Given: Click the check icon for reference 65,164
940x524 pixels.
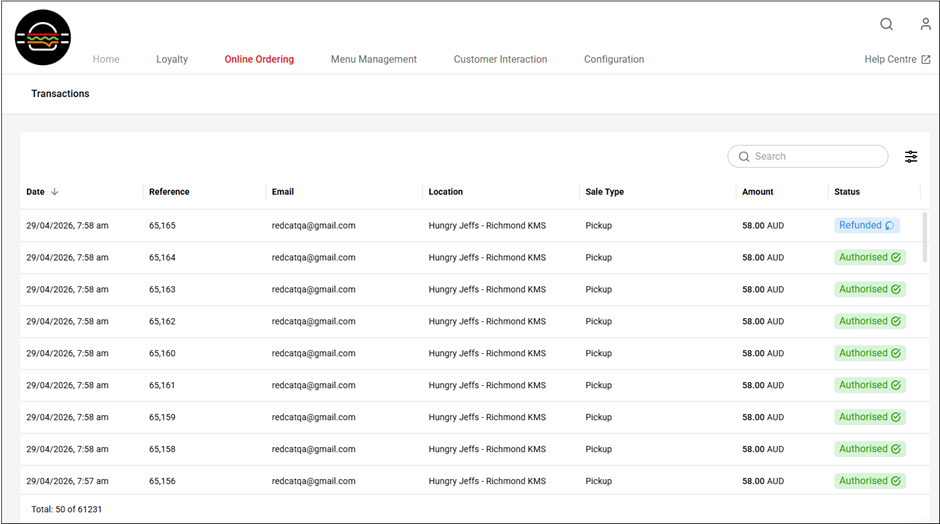Looking at the screenshot, I should click(x=896, y=258).
